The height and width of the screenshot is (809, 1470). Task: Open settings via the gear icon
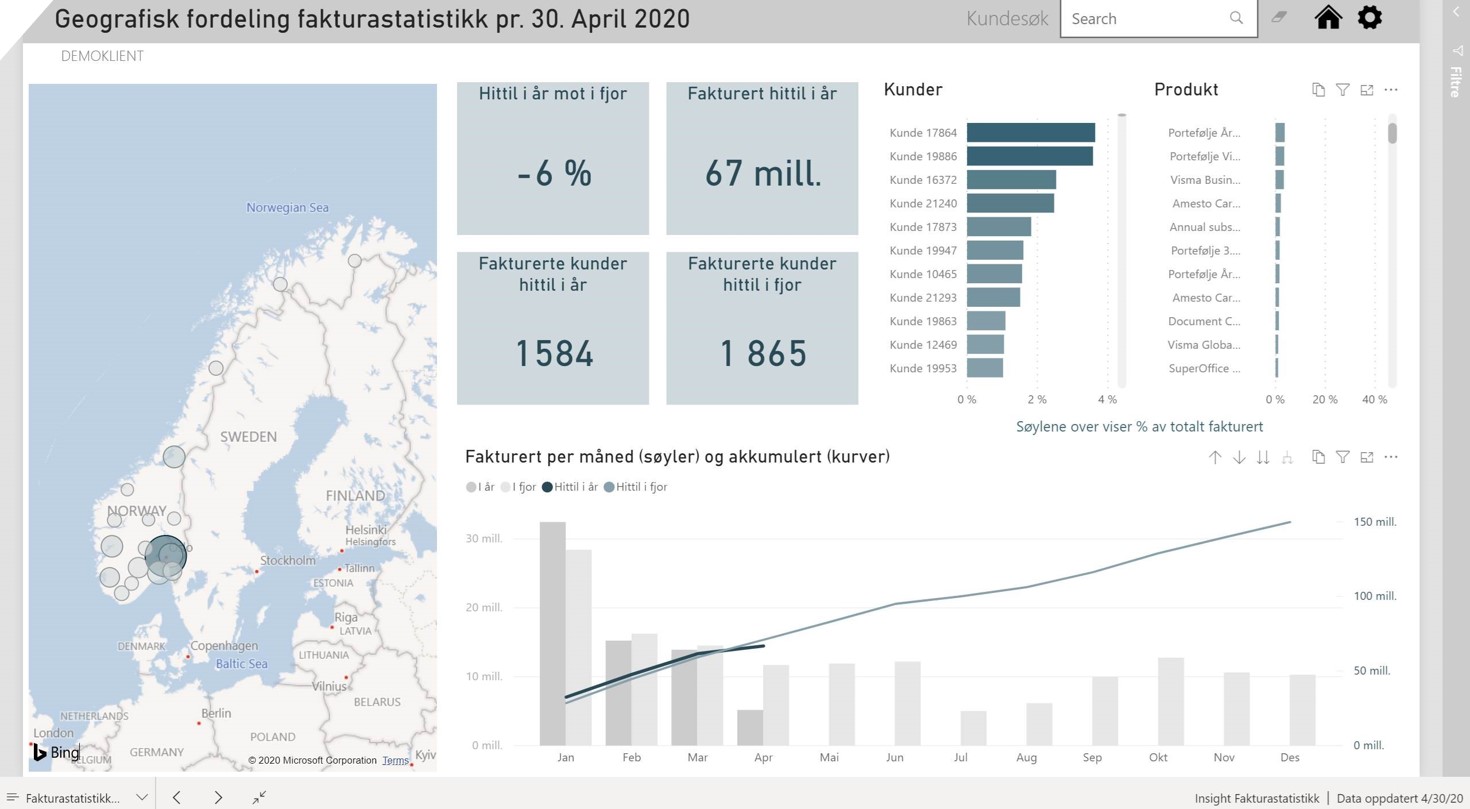pos(1370,18)
